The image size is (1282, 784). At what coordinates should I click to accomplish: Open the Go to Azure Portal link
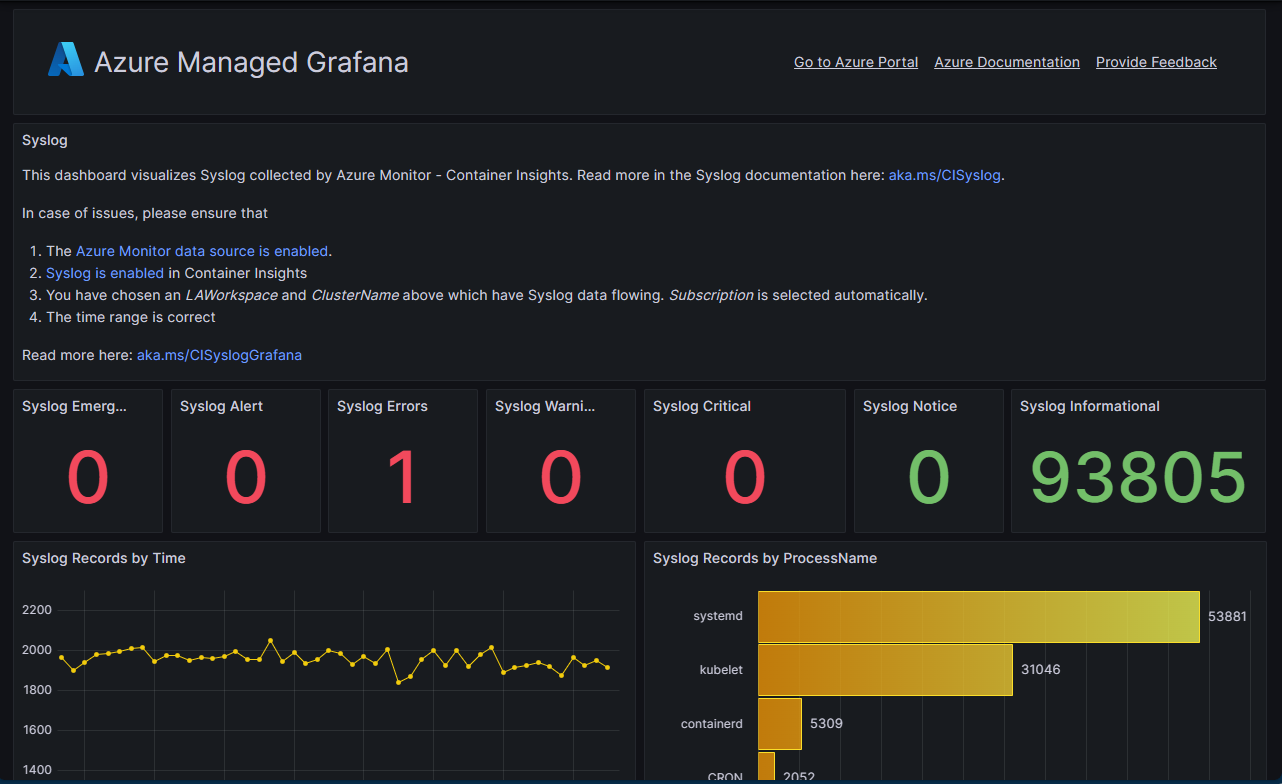point(856,62)
